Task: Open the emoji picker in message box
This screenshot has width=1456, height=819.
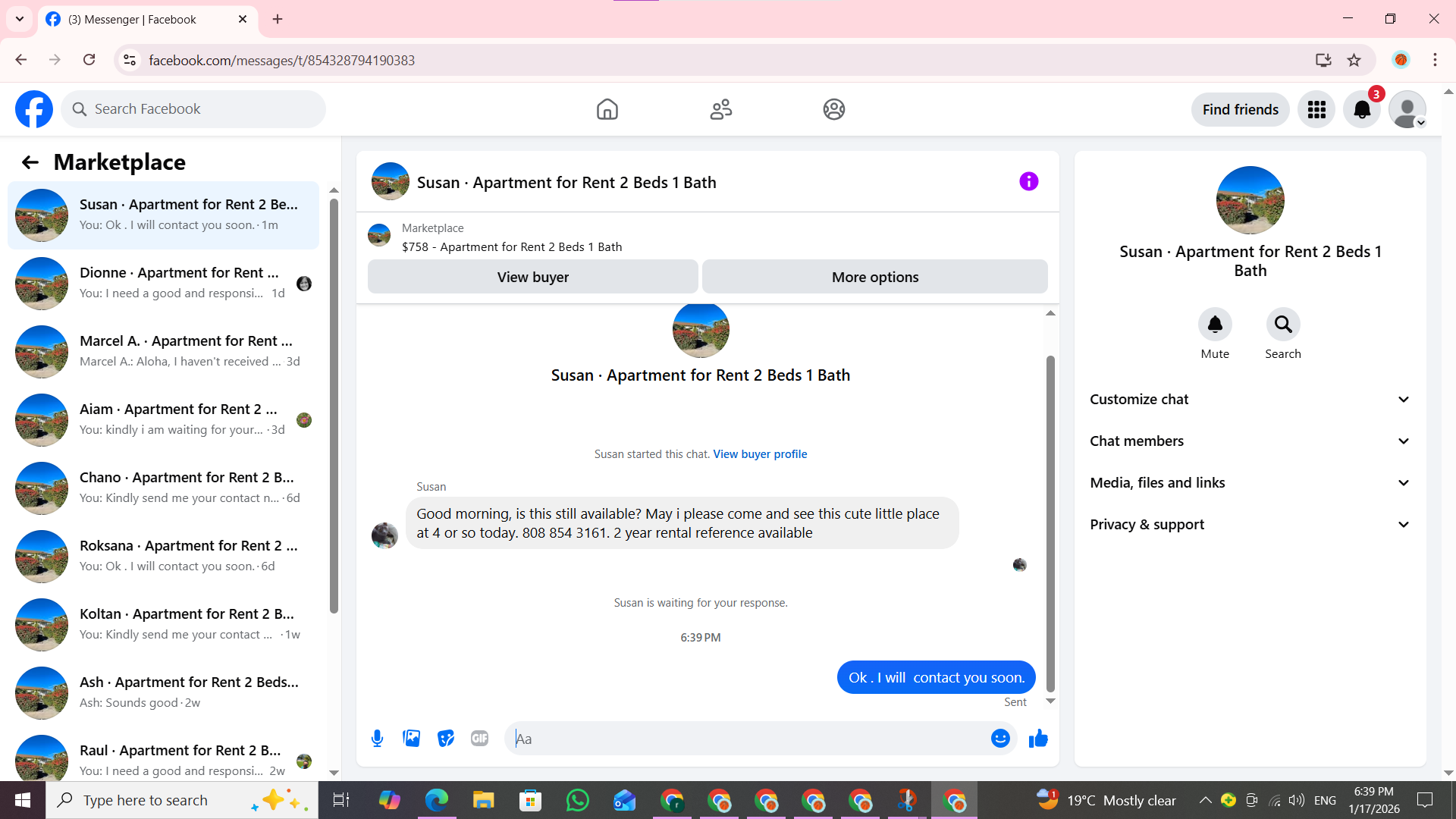Action: coord(1000,738)
